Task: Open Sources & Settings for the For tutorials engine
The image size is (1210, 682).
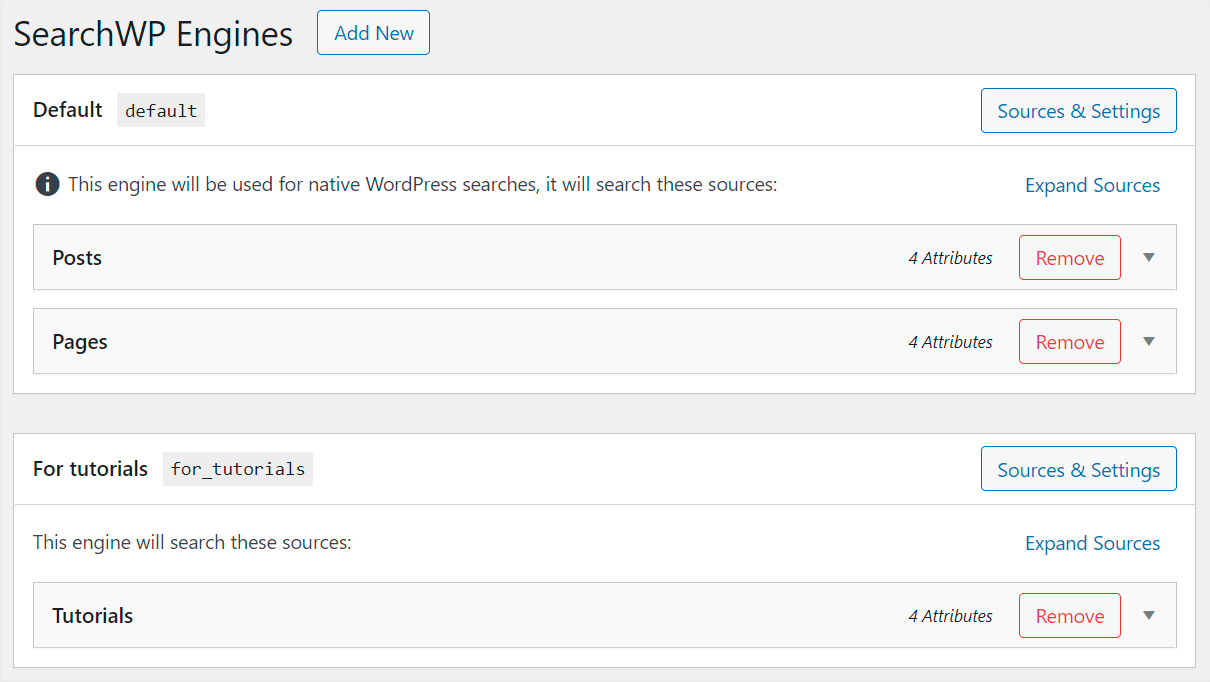Action: point(1078,468)
